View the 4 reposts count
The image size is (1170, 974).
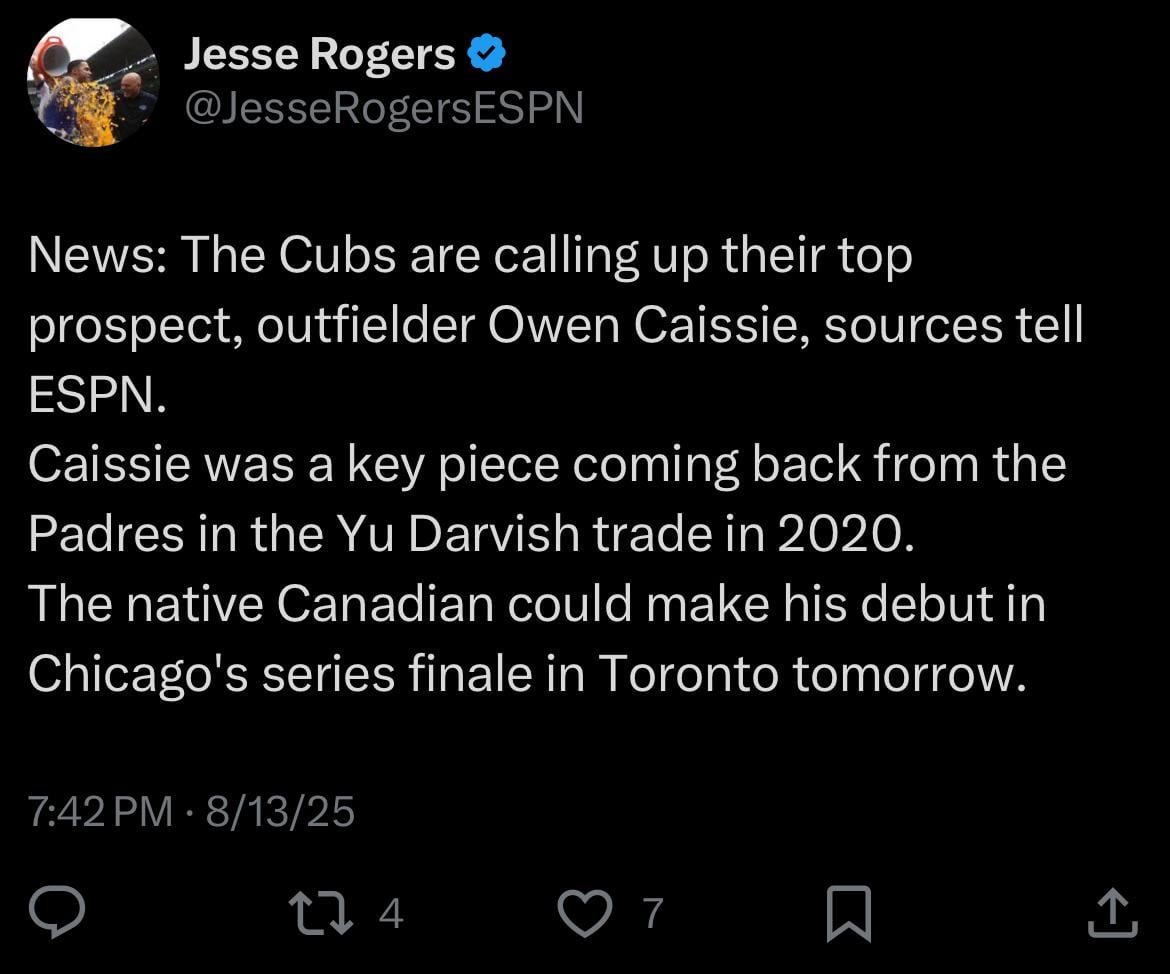coord(388,913)
